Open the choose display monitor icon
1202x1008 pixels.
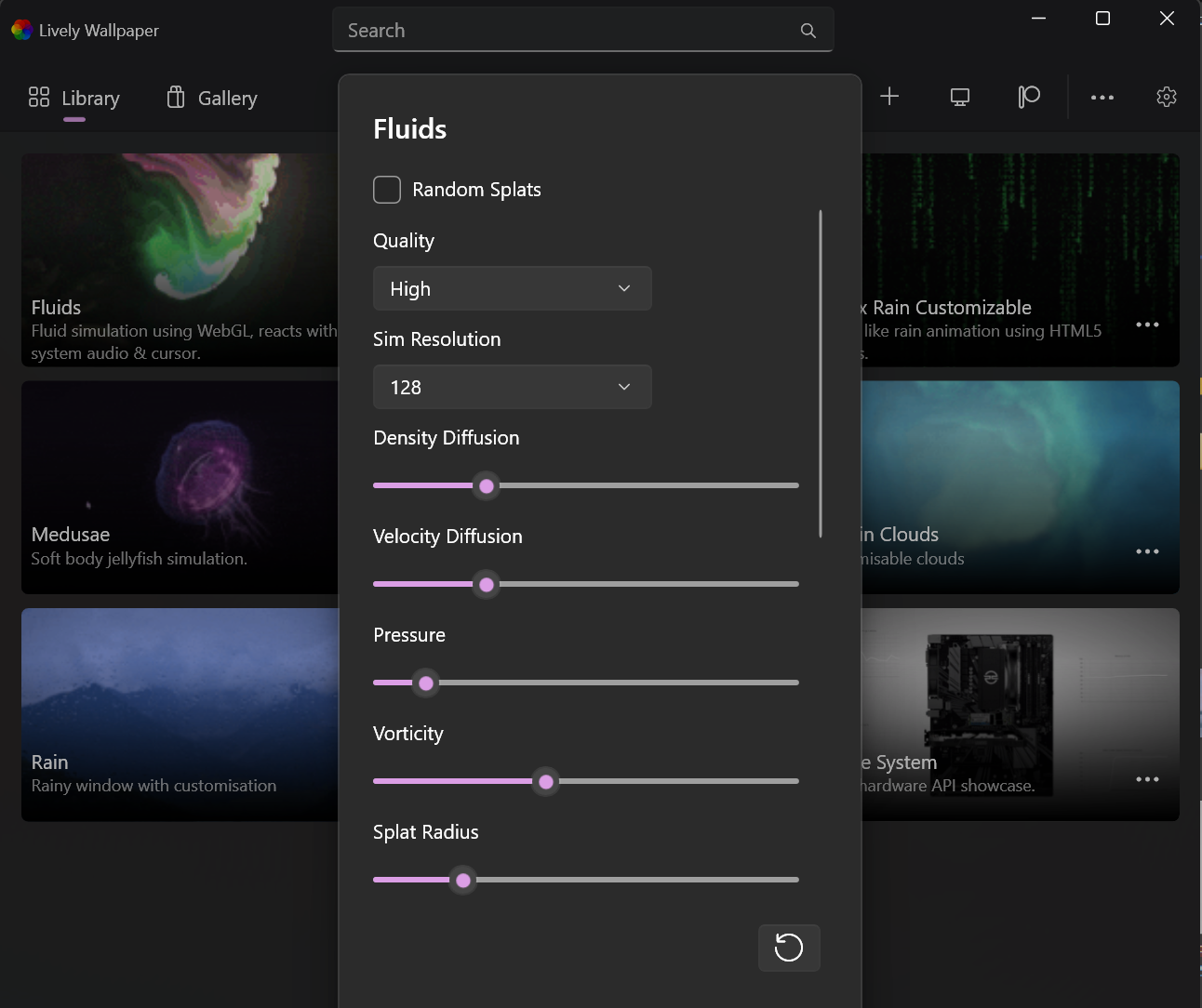click(959, 96)
